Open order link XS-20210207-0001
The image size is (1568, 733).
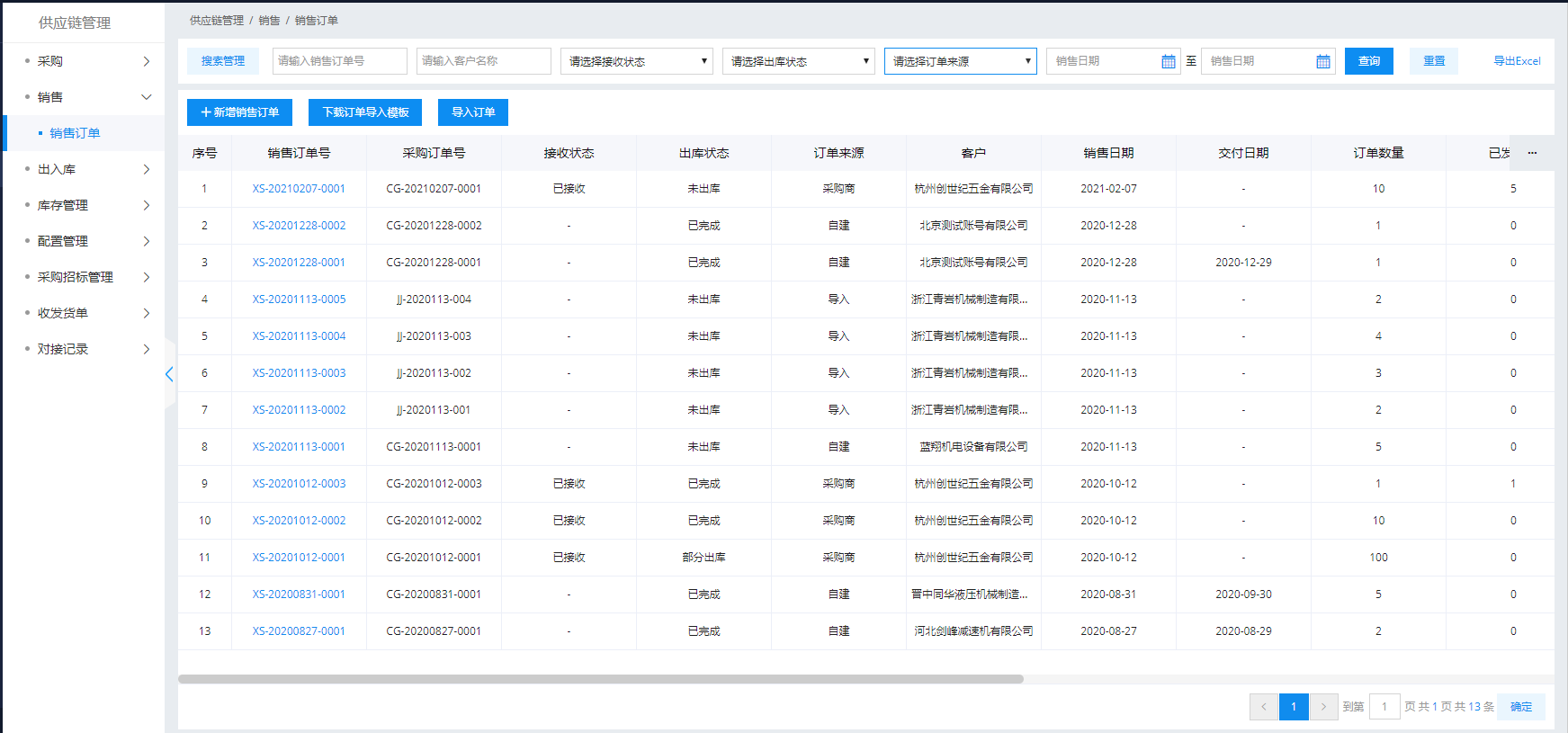pyautogui.click(x=299, y=189)
